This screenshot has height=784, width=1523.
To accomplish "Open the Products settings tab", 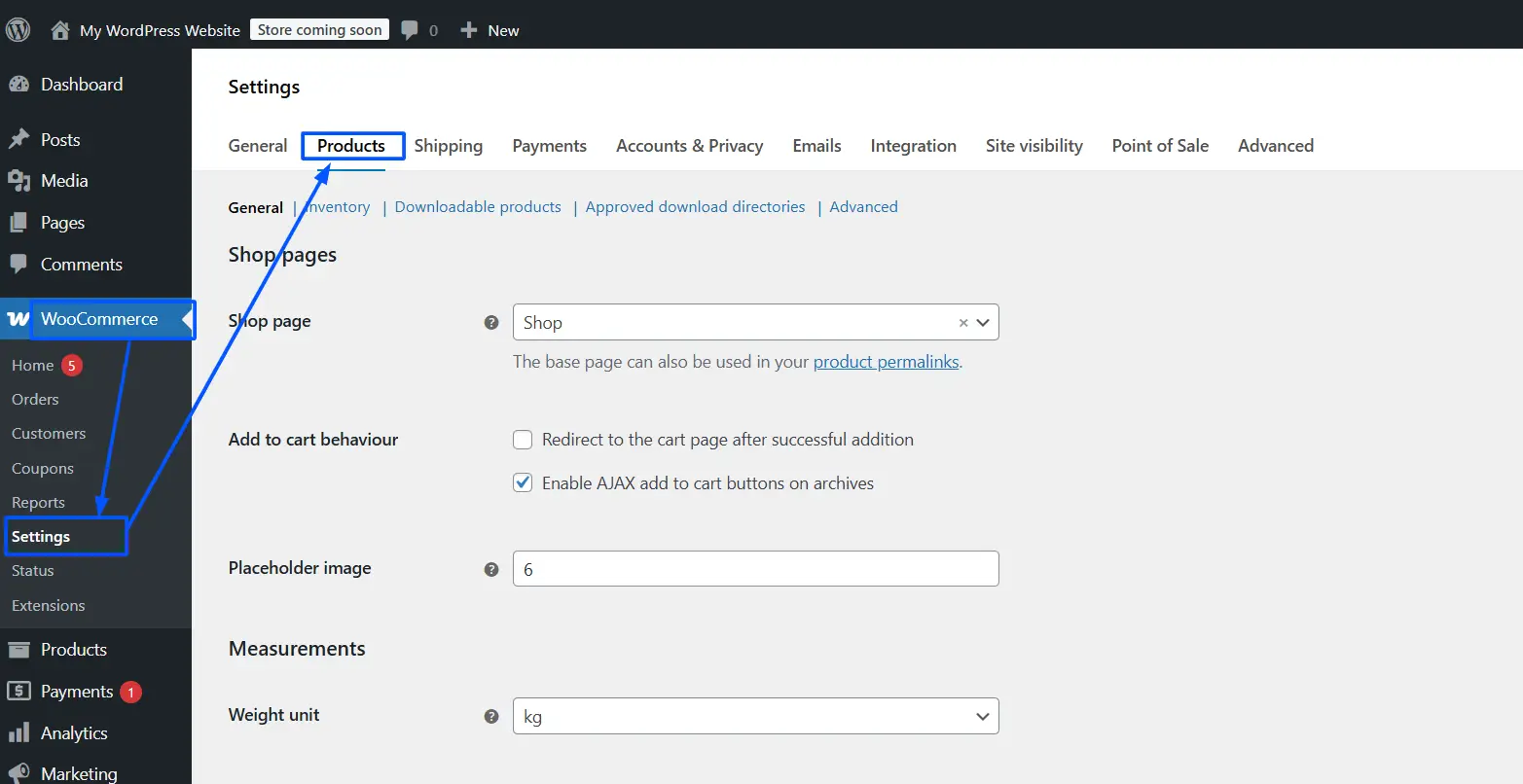I will tap(351, 146).
